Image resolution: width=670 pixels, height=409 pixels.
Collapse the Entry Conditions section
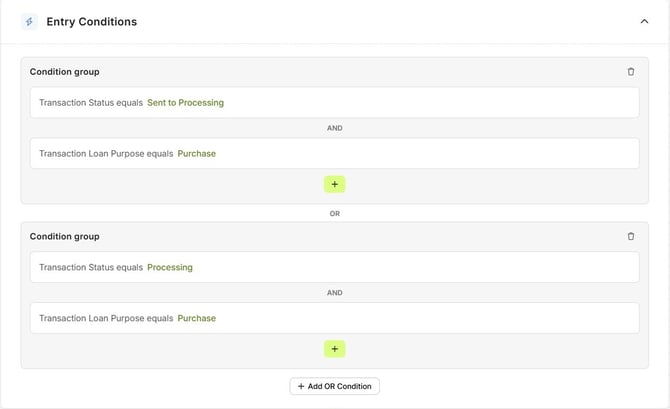click(644, 21)
